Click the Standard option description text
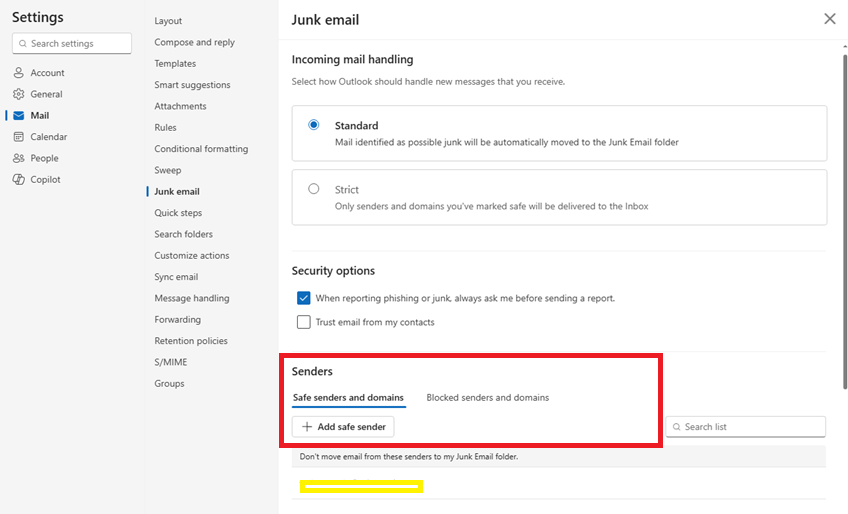Screen dimensions: 848x514 click(x=506, y=142)
